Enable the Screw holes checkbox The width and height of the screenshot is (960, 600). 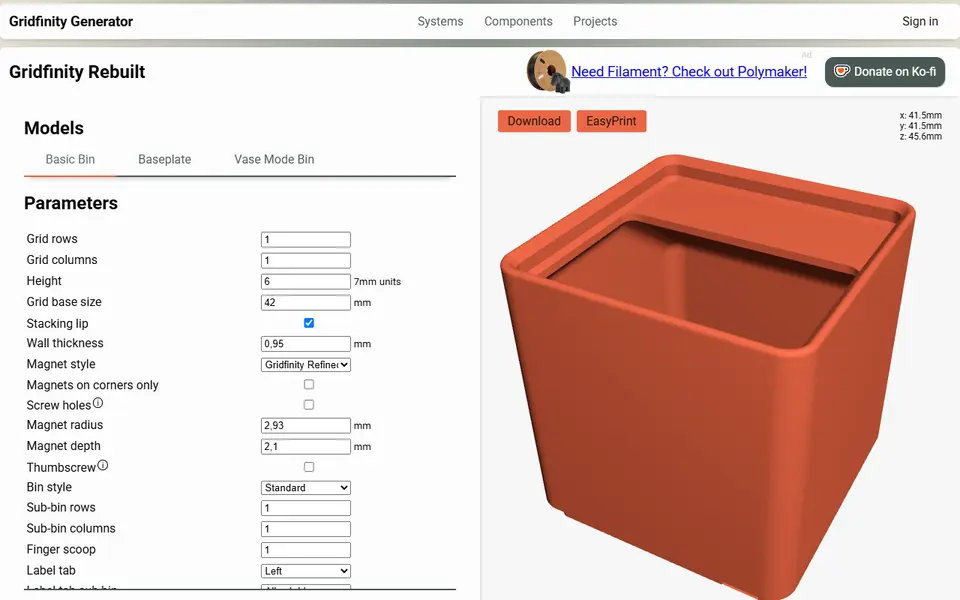coord(309,405)
